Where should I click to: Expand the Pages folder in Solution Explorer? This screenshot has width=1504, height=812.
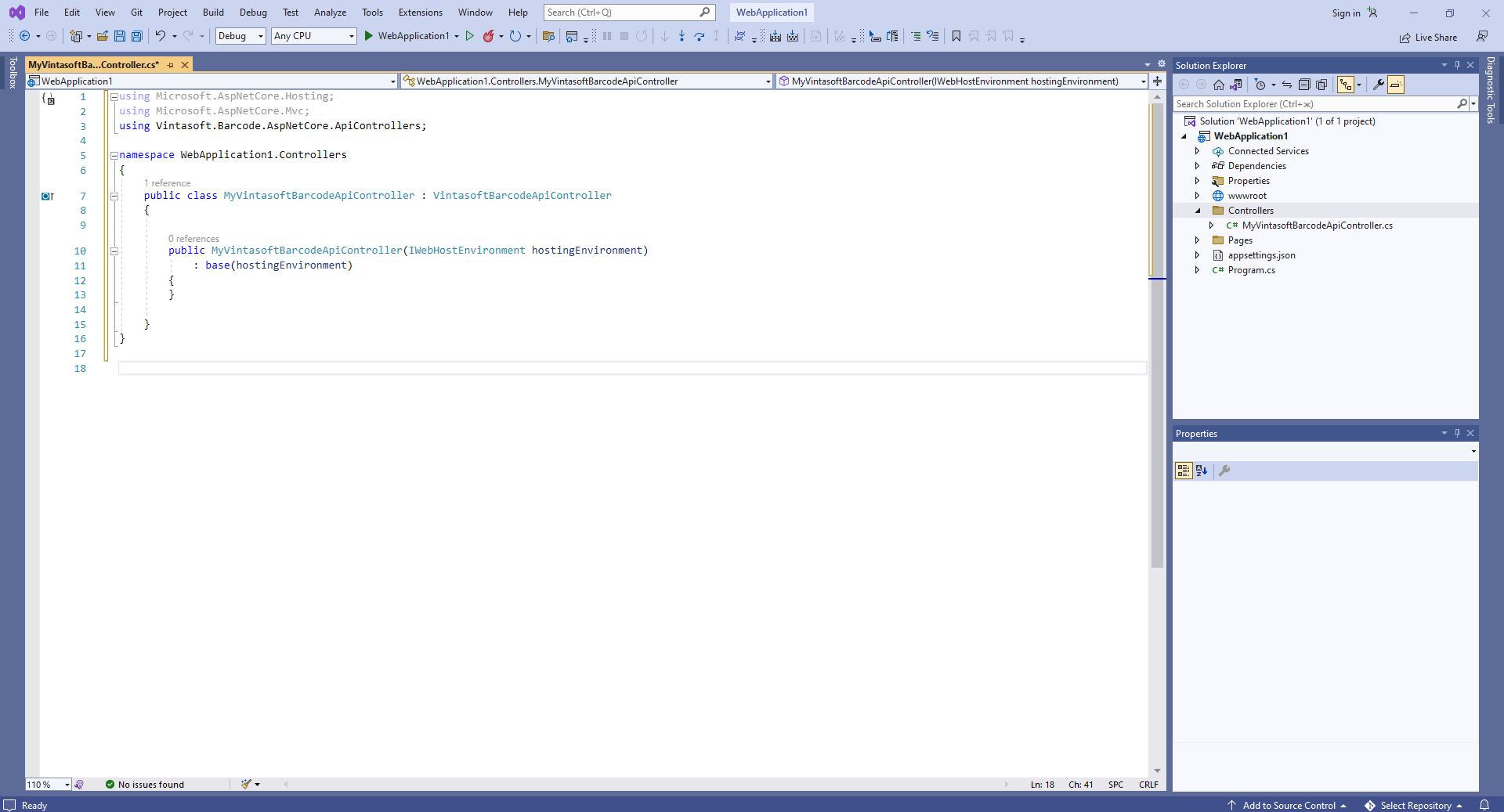point(1197,240)
